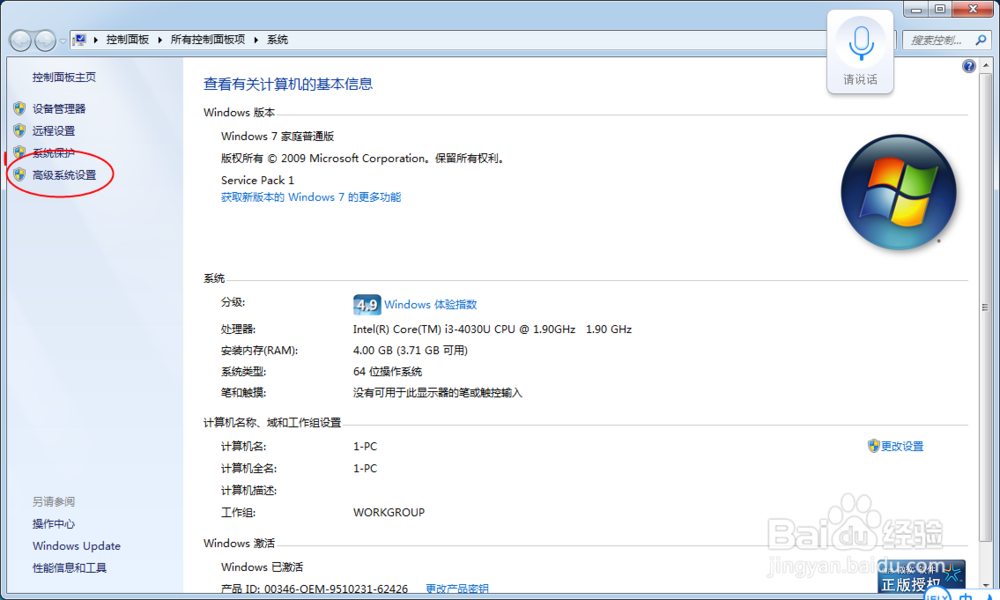Open 更改产品密钥 link

(x=457, y=589)
